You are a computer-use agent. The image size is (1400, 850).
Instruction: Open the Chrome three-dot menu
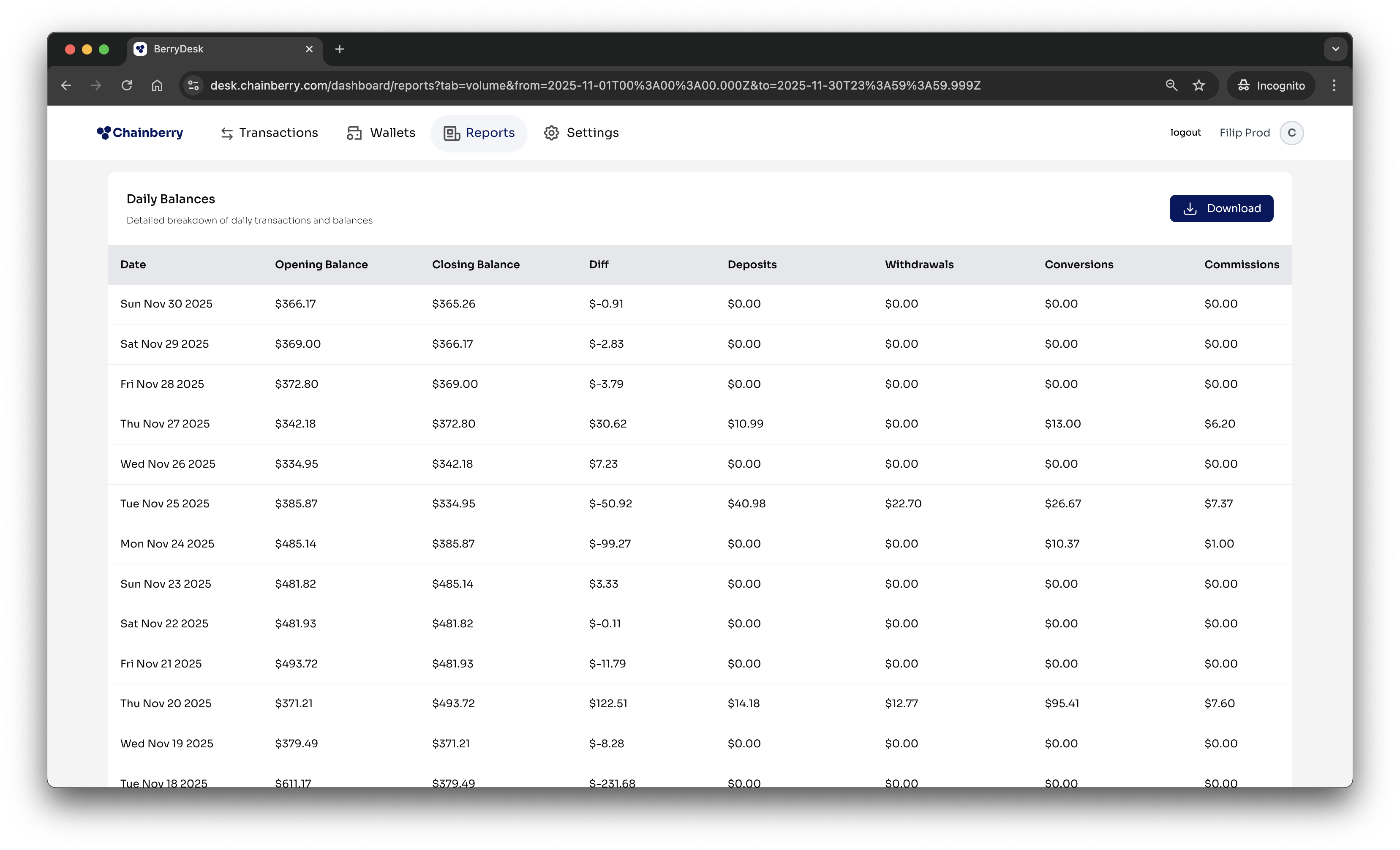coord(1334,85)
